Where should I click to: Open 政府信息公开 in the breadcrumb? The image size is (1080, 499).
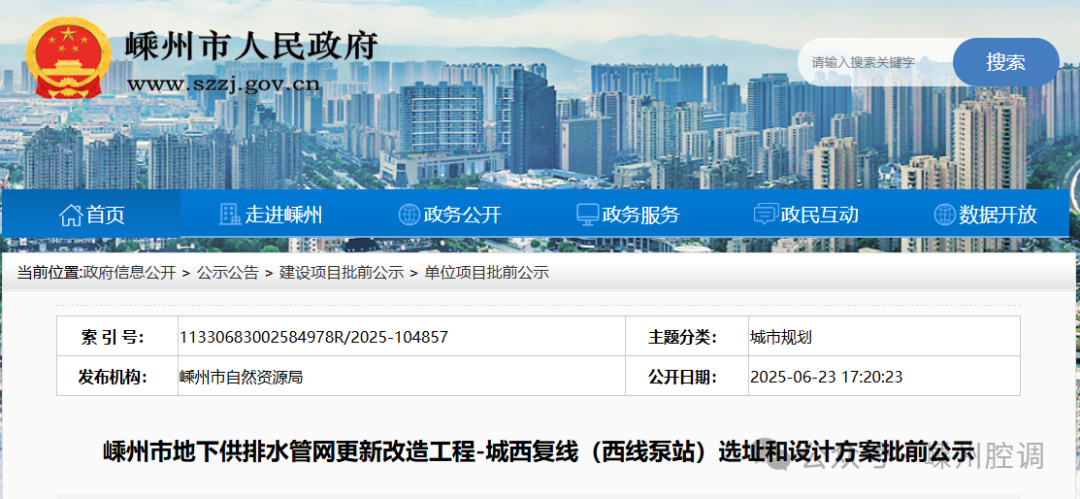point(129,273)
